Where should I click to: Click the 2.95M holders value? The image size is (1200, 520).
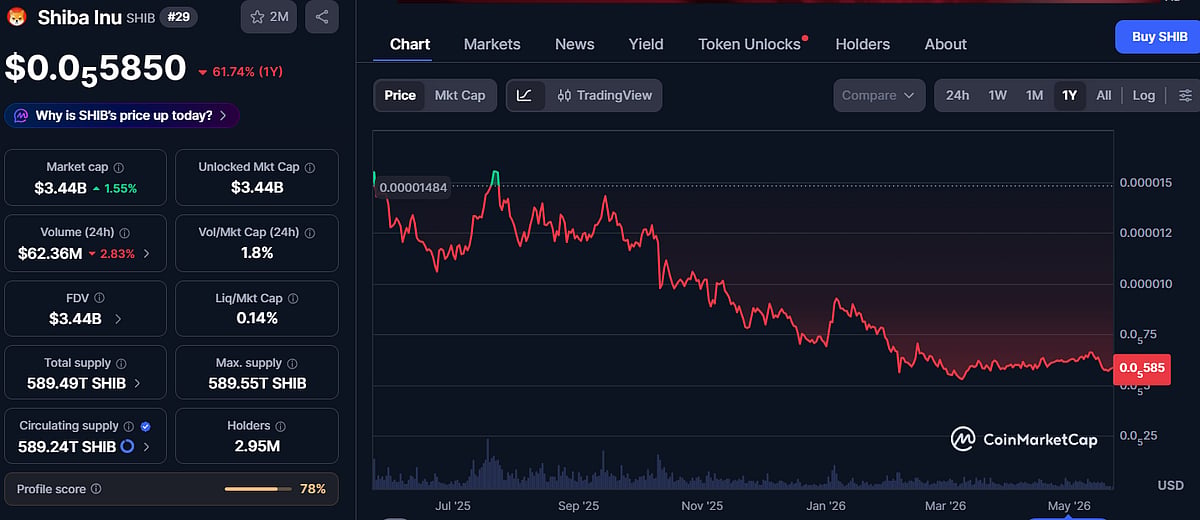[257, 446]
